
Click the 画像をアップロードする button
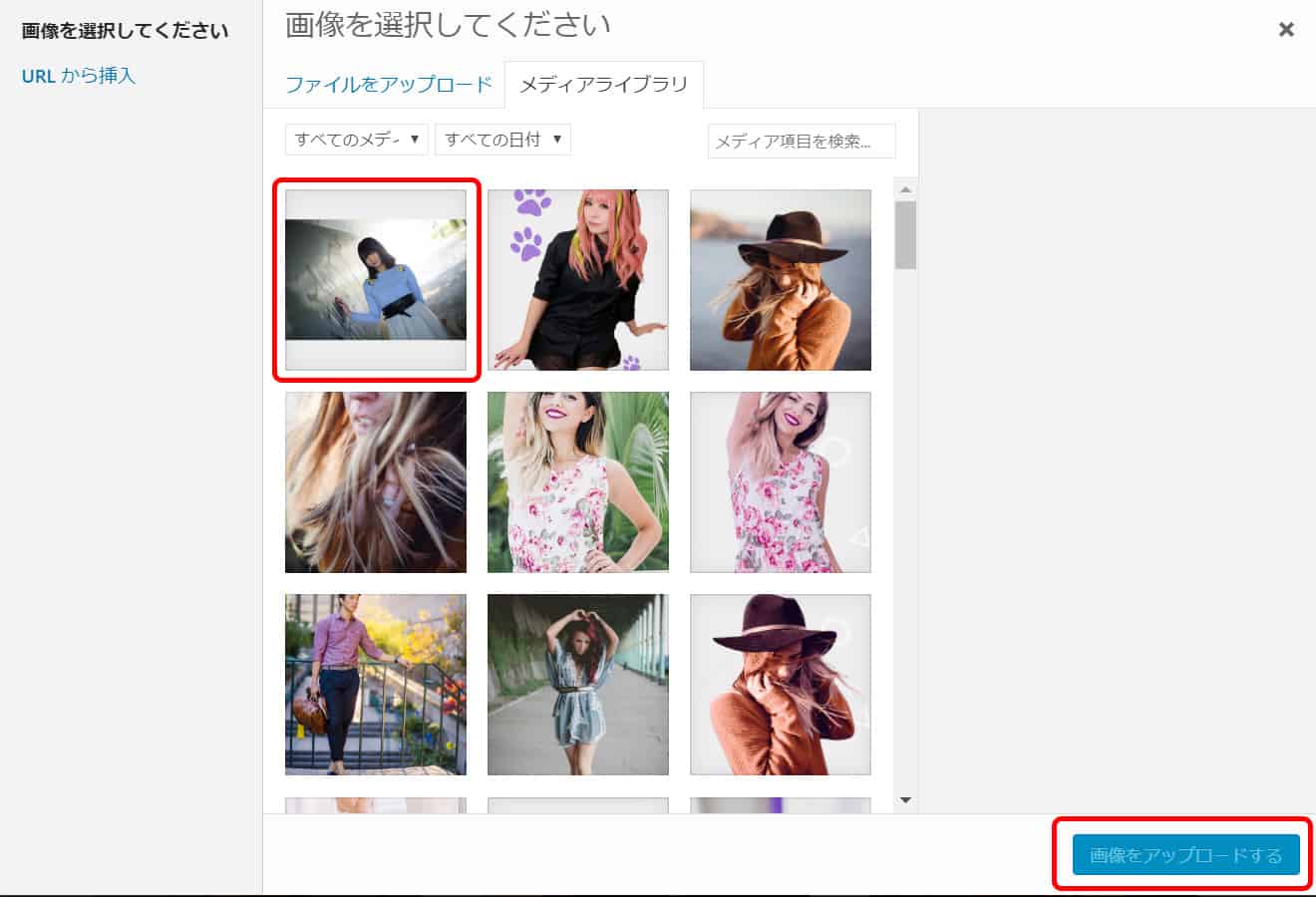[x=1186, y=855]
